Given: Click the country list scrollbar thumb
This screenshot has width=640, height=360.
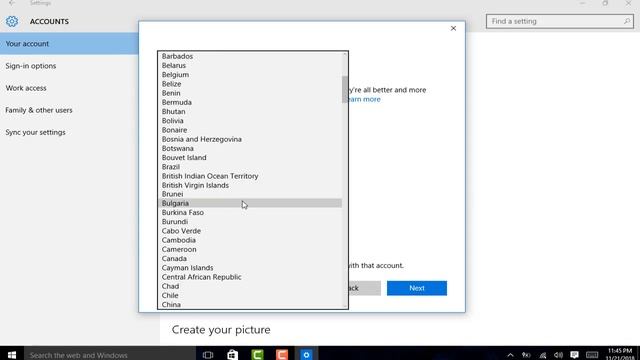Looking at the screenshot, I should pyautogui.click(x=345, y=89).
